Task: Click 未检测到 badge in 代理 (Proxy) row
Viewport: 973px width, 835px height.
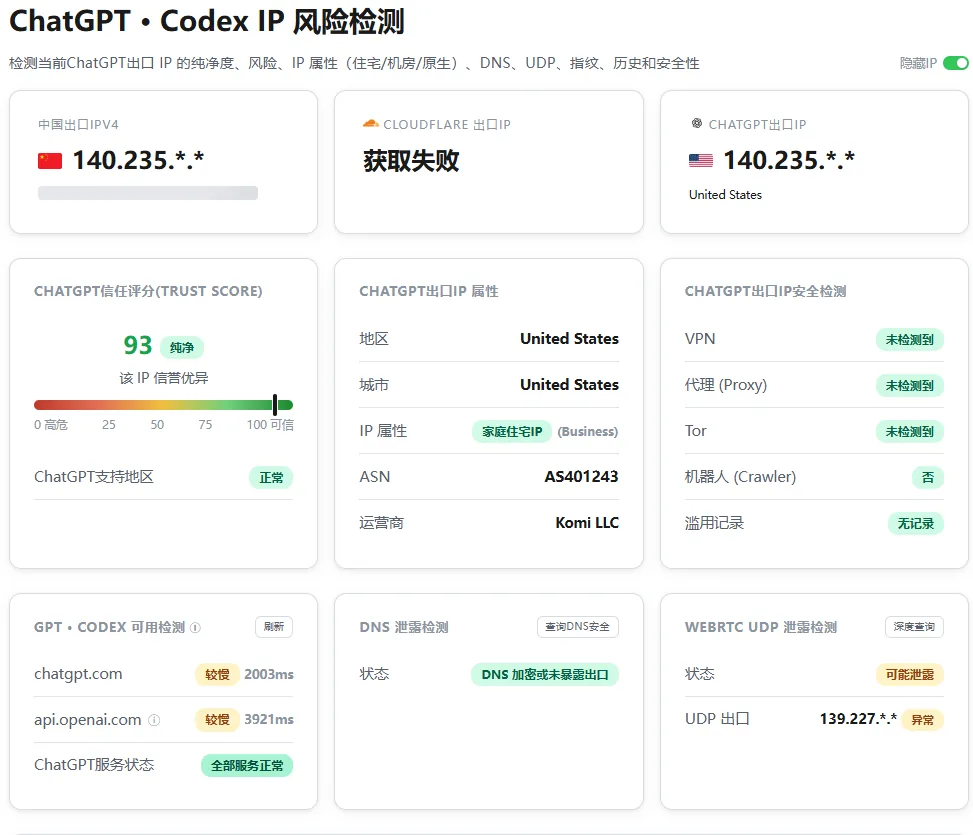Action: coord(910,386)
